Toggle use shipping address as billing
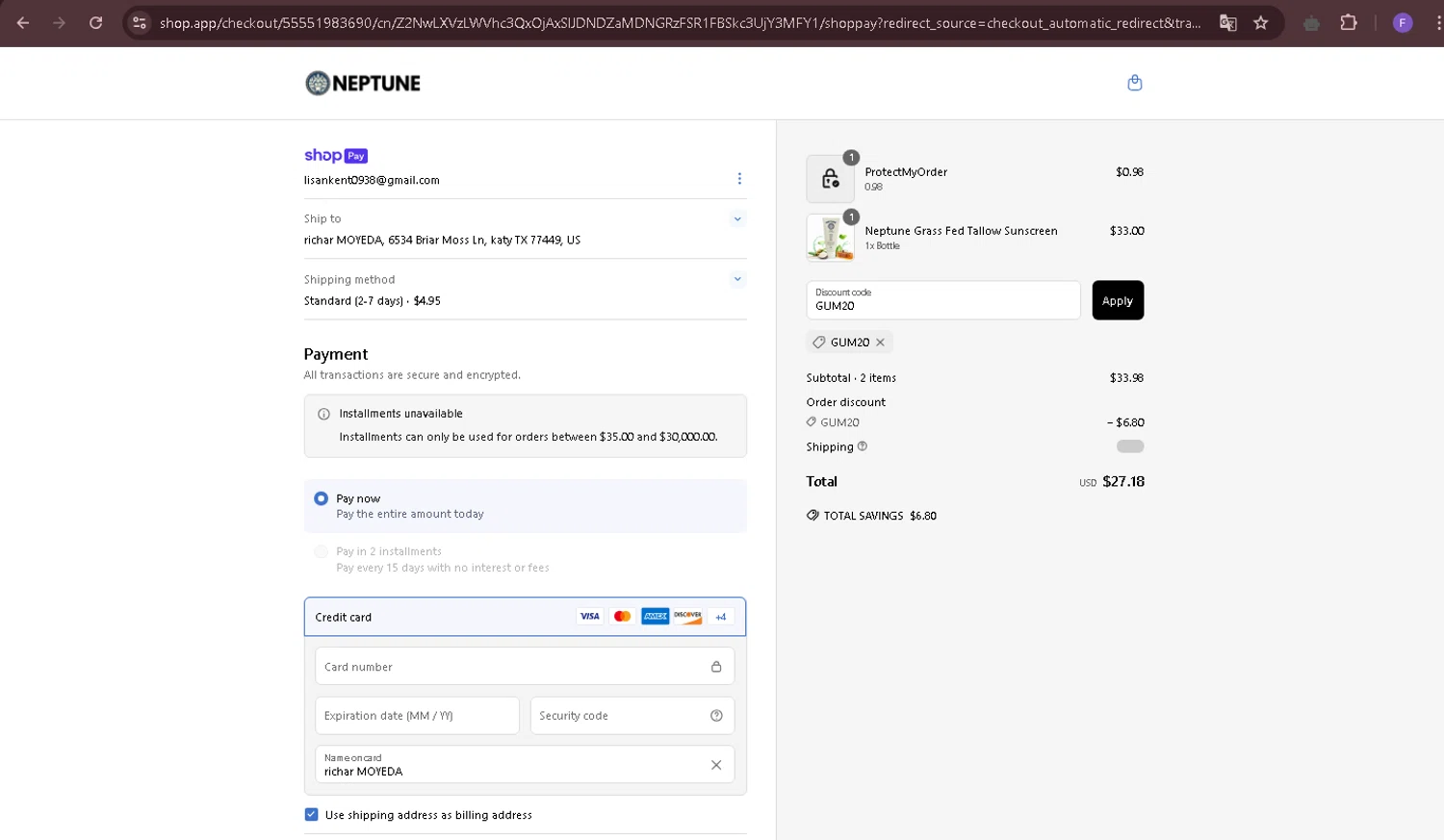This screenshot has height=840, width=1444. (x=312, y=815)
